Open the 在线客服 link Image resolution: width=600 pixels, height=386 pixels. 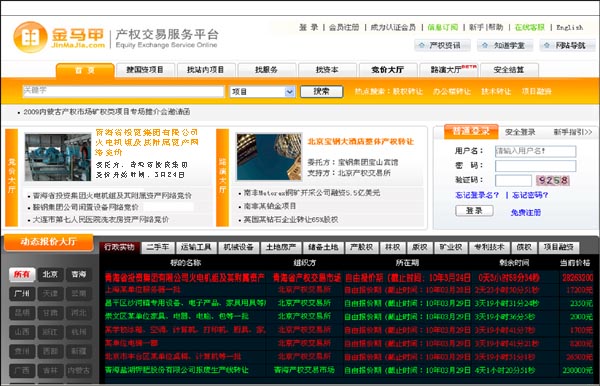coord(530,27)
